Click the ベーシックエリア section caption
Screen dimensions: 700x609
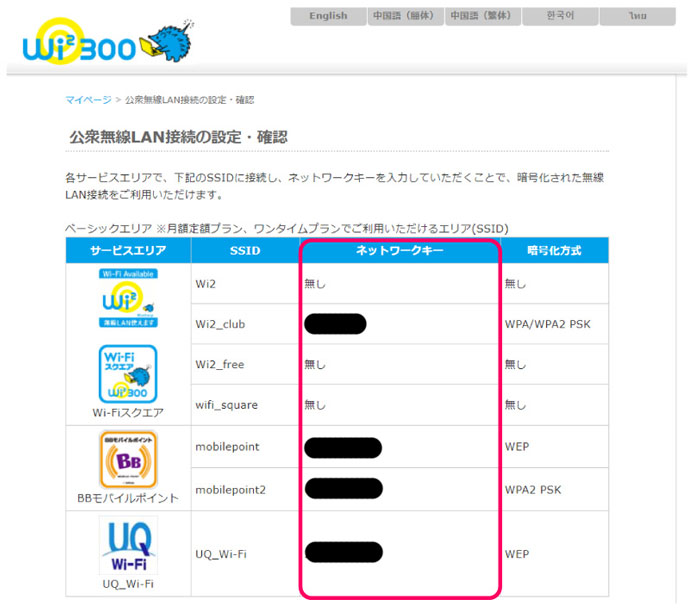287,229
